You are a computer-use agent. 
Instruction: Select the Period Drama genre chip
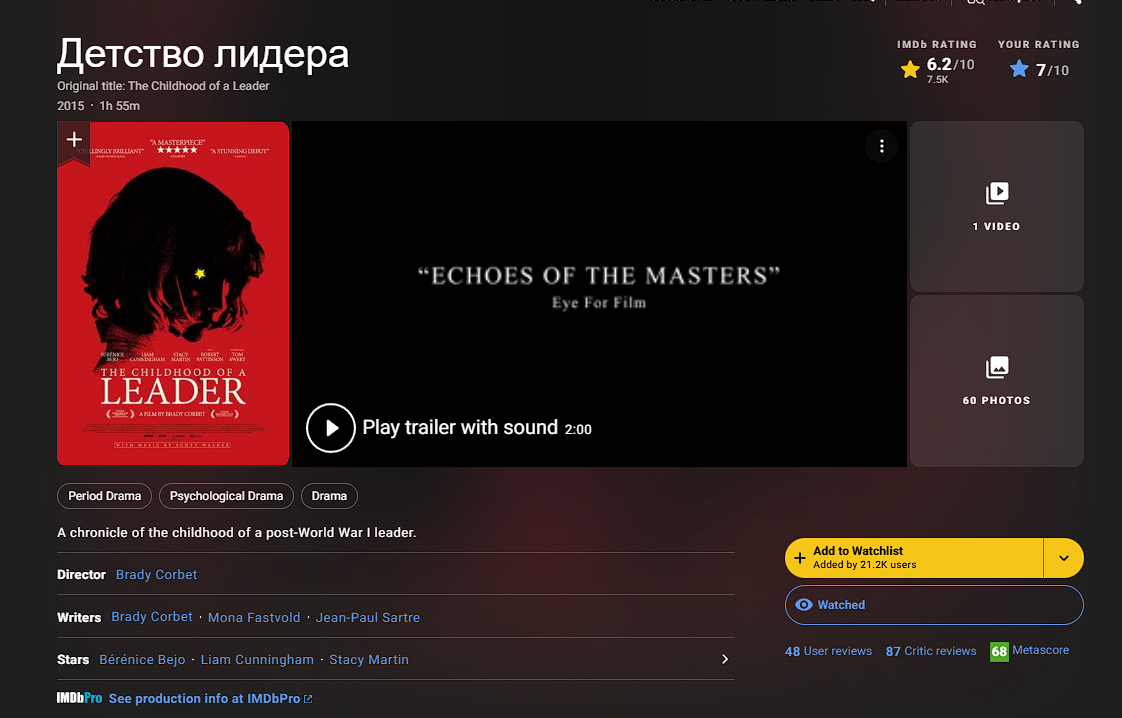[104, 496]
